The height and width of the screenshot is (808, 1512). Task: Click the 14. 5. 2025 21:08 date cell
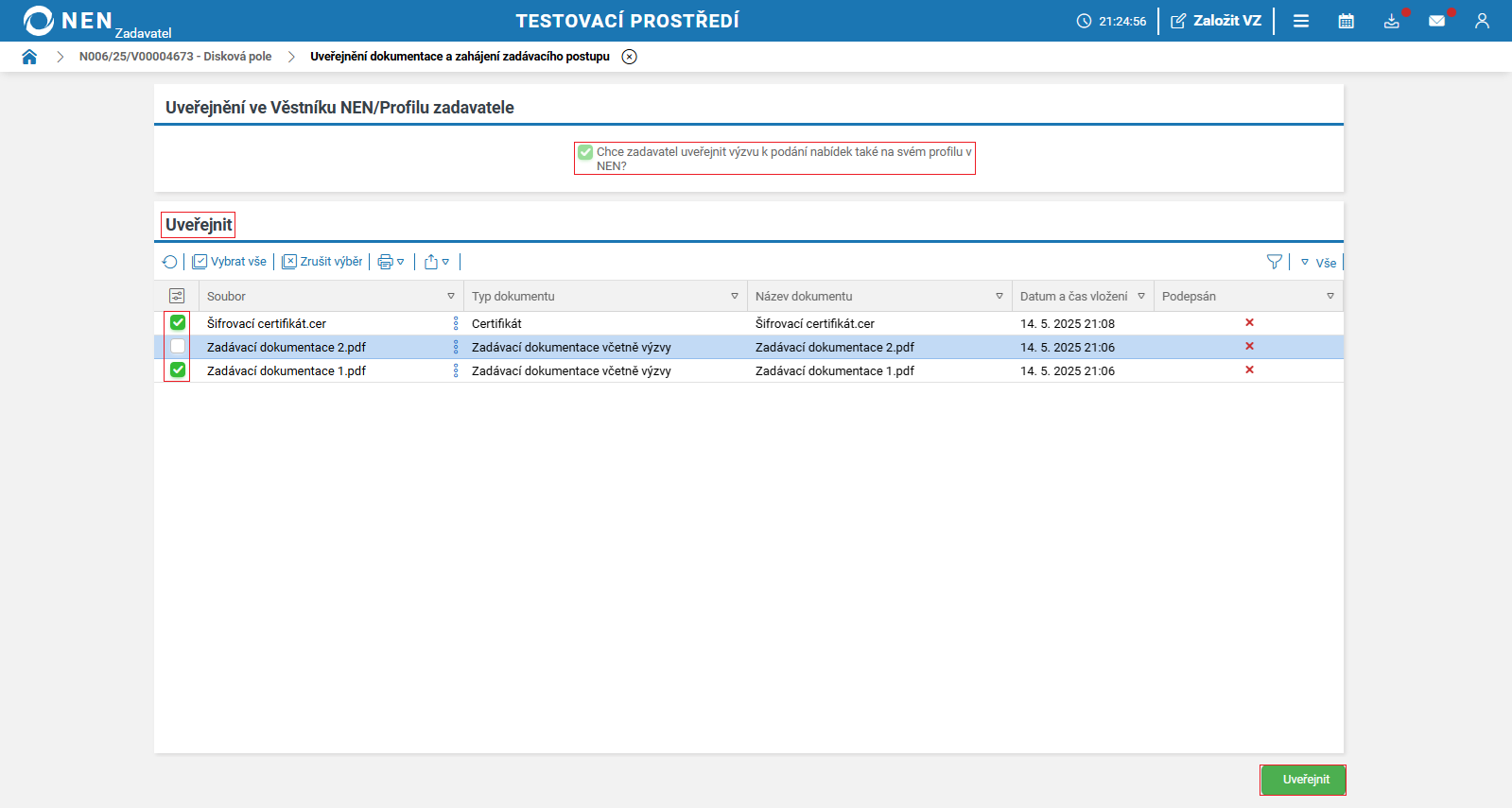(x=1068, y=323)
